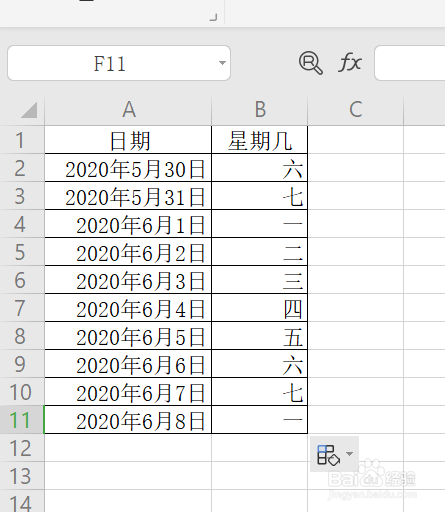Click the formula bar input field

click(410, 63)
